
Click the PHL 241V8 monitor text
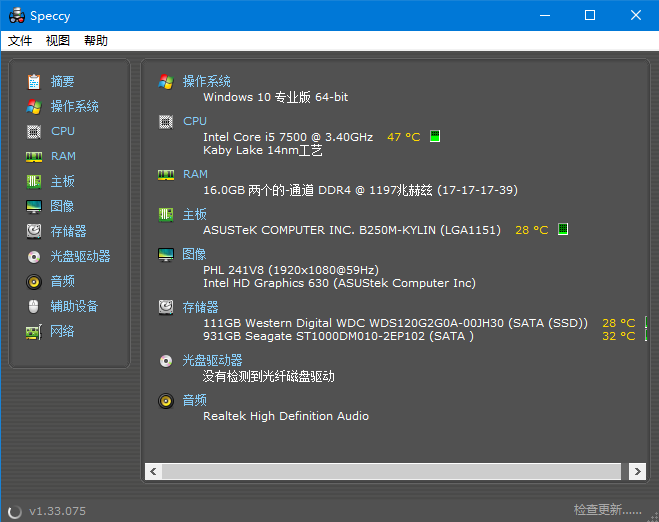pyautogui.click(x=291, y=270)
